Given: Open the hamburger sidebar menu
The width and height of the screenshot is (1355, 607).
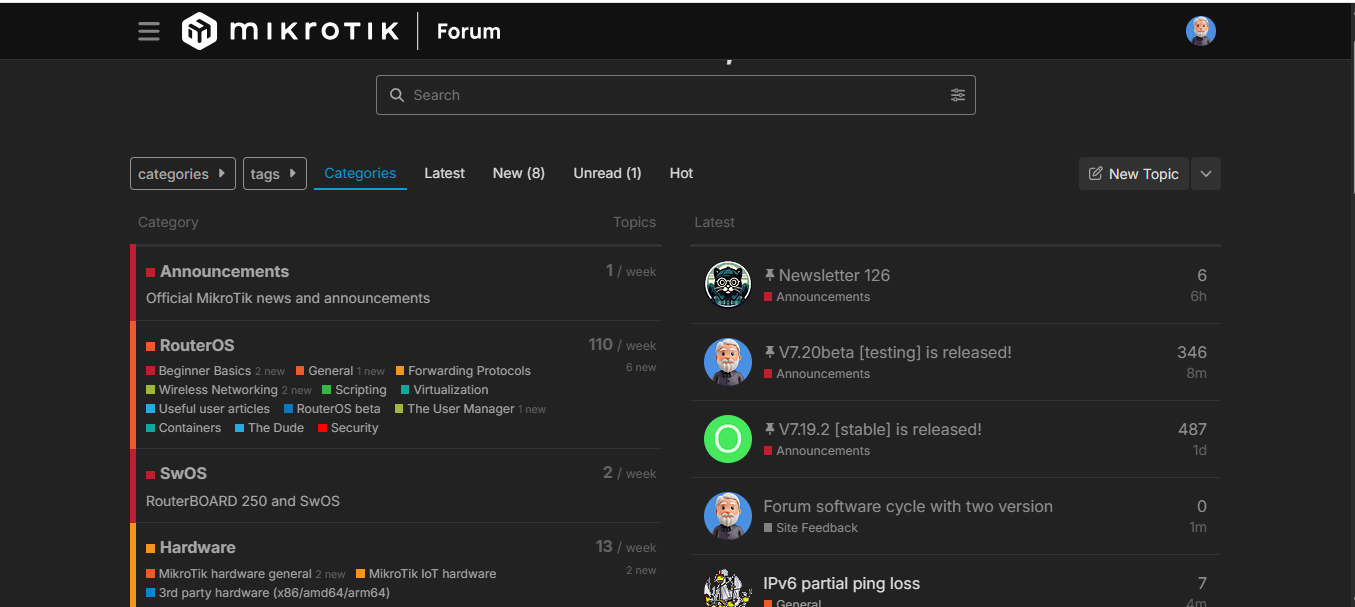Looking at the screenshot, I should [149, 31].
